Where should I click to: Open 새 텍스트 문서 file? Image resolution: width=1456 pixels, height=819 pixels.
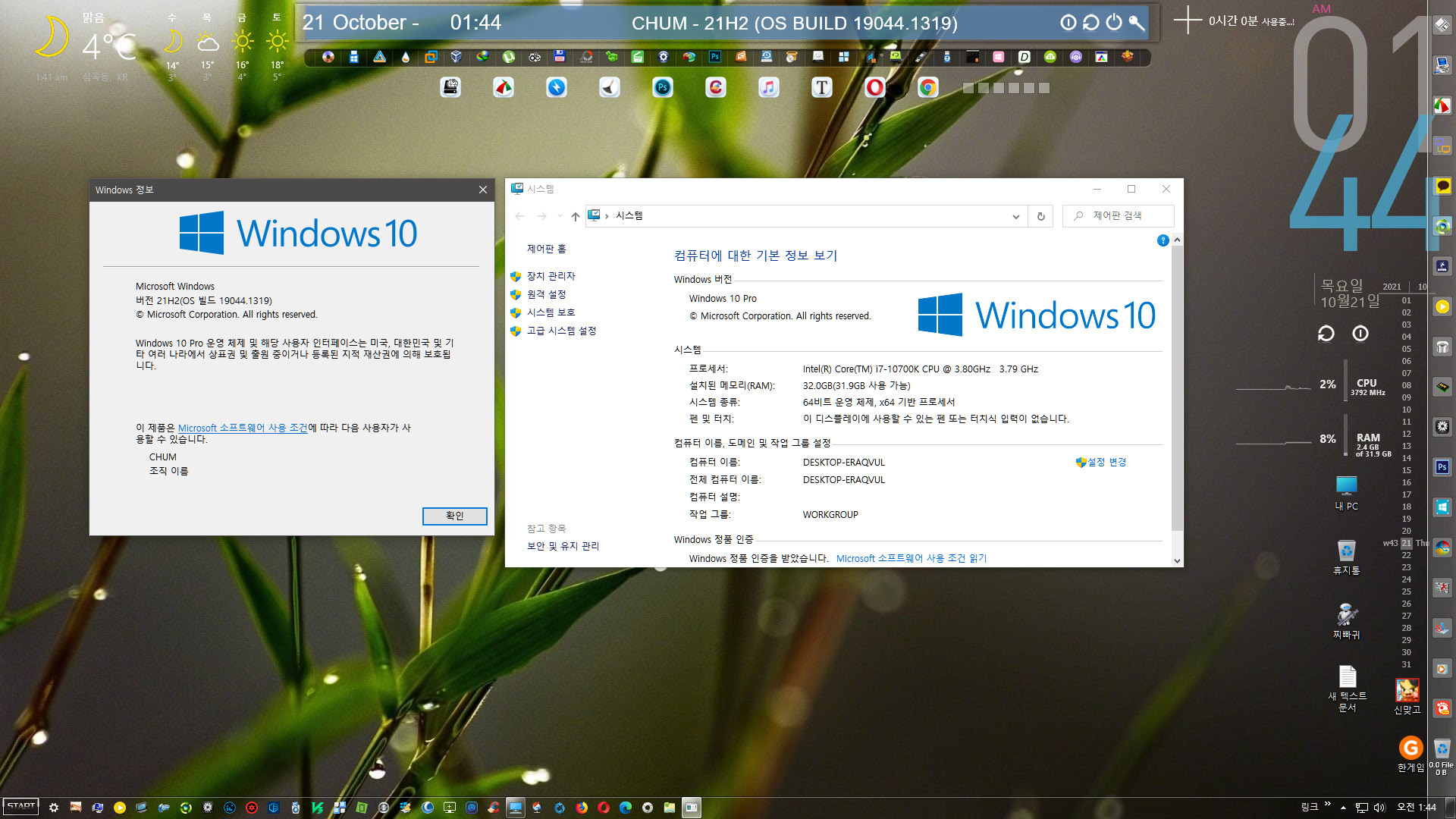1347,689
